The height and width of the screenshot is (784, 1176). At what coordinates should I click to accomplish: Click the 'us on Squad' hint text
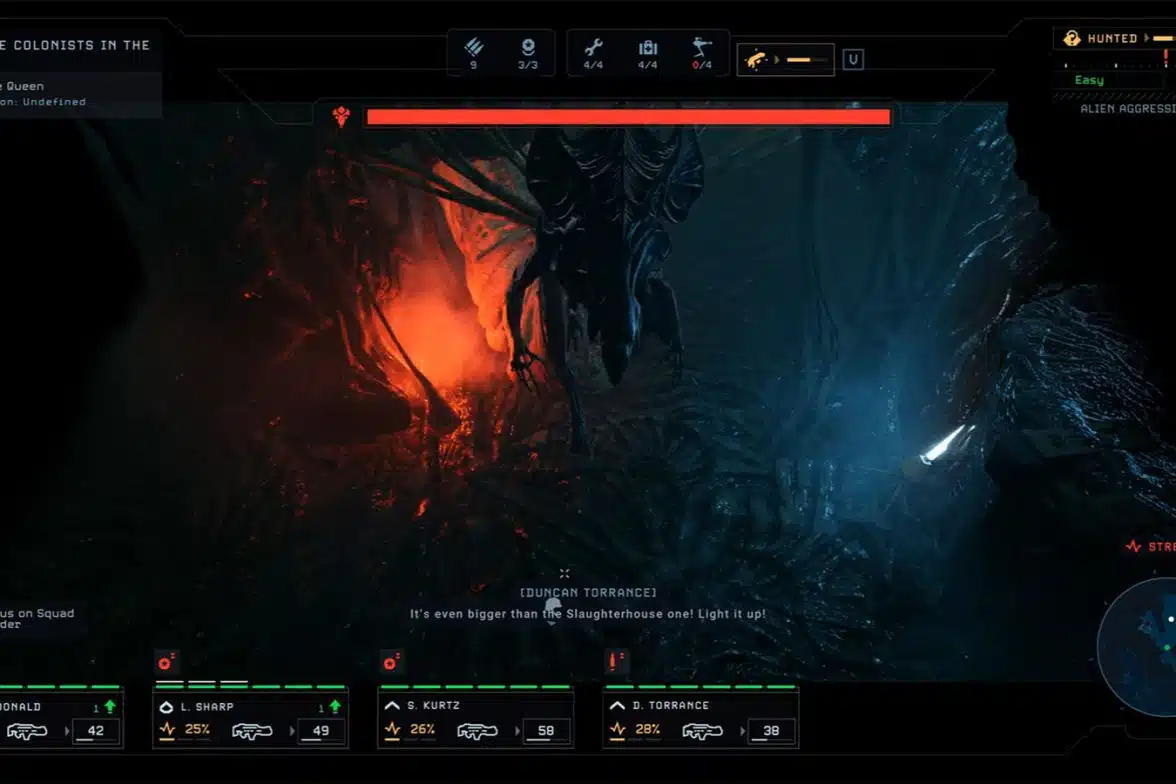pyautogui.click(x=37, y=614)
